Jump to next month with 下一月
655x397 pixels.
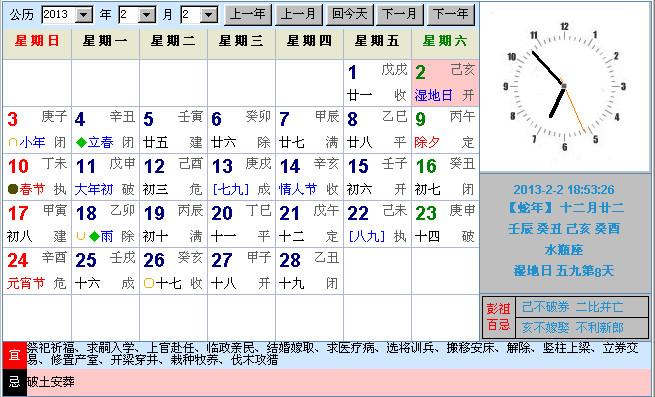coord(400,15)
